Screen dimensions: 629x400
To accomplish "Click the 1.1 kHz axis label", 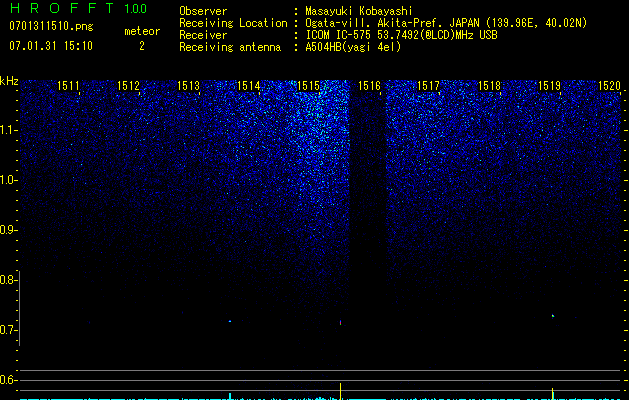I will tap(8, 130).
